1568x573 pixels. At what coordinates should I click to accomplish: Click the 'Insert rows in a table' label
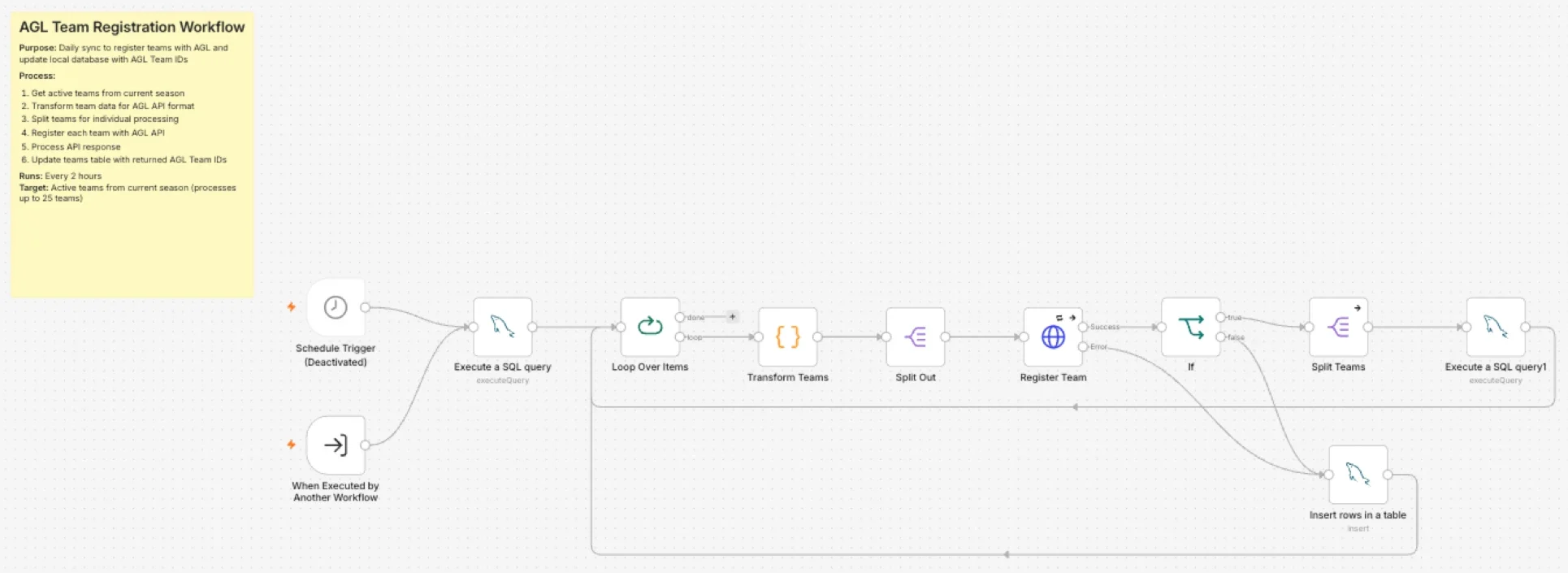1358,514
